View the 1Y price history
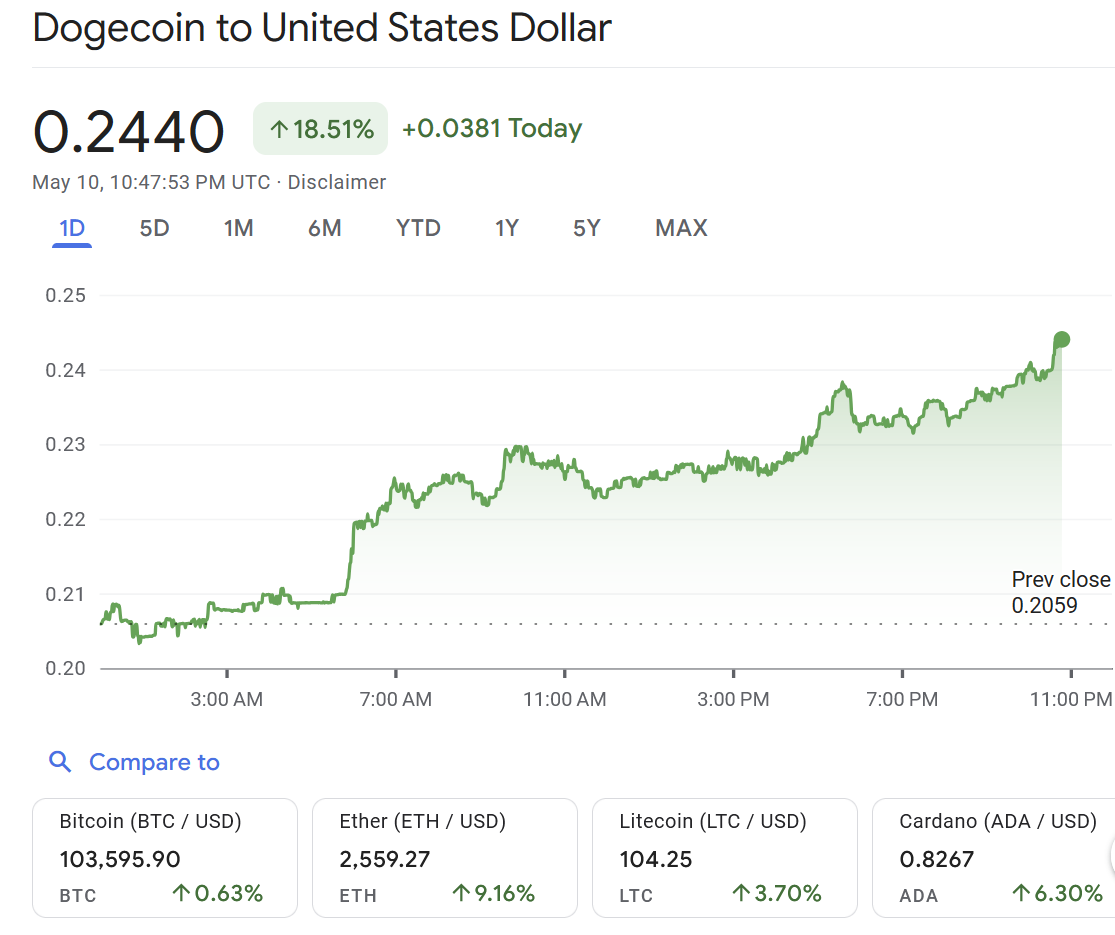 (506, 229)
